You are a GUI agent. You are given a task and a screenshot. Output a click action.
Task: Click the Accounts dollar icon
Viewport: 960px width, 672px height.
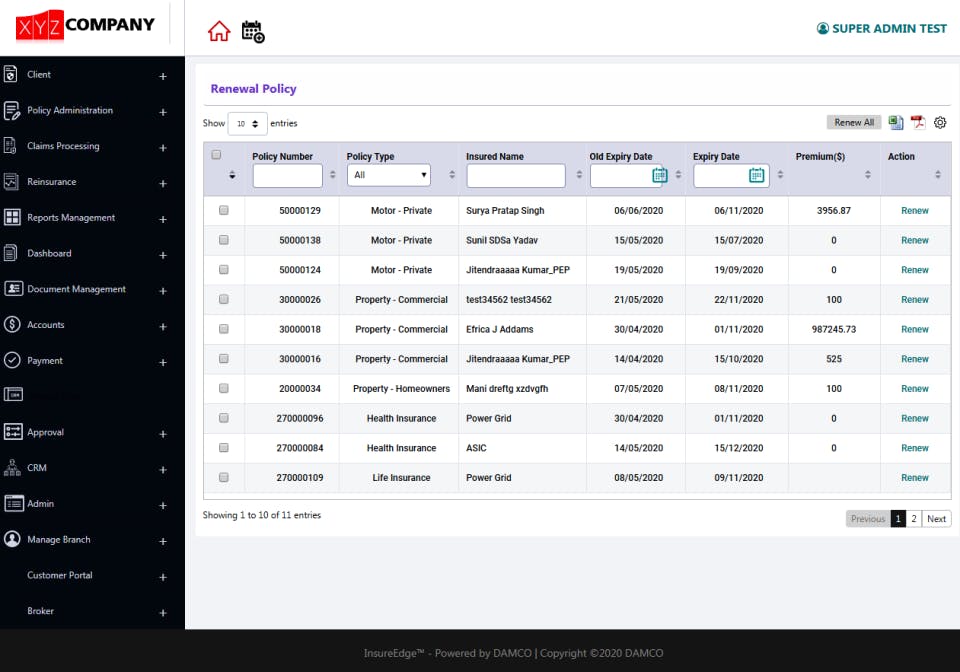tap(12, 324)
